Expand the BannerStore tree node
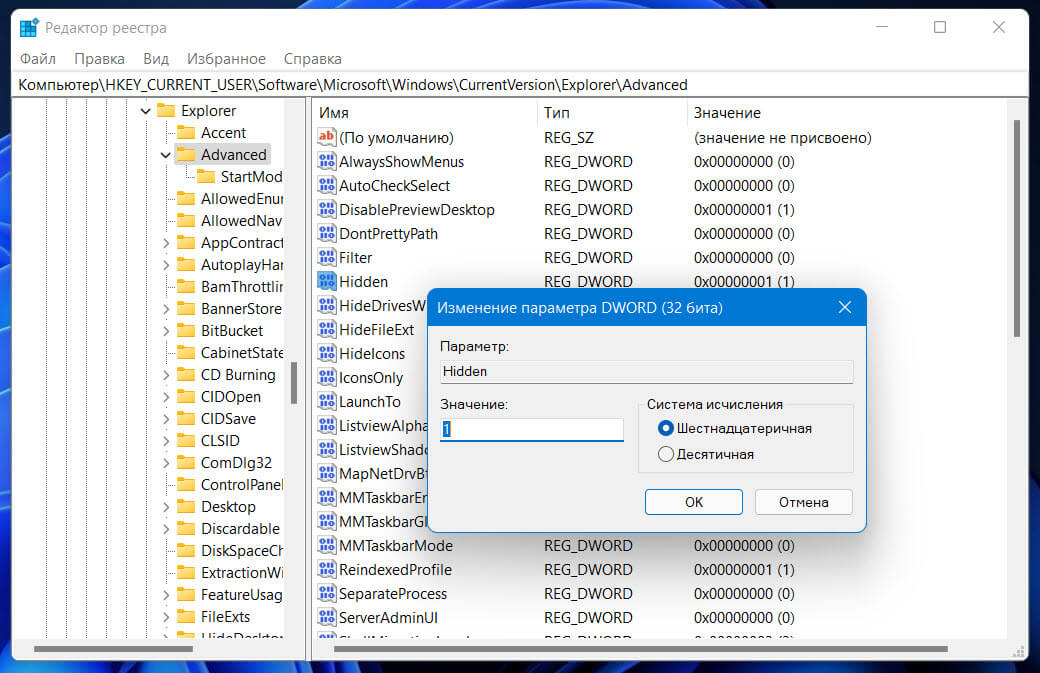This screenshot has width=1040, height=673. click(166, 309)
